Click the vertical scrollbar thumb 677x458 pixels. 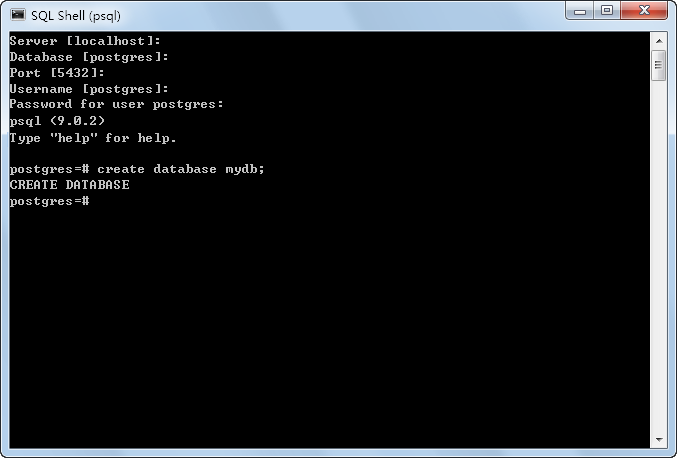tap(658, 66)
